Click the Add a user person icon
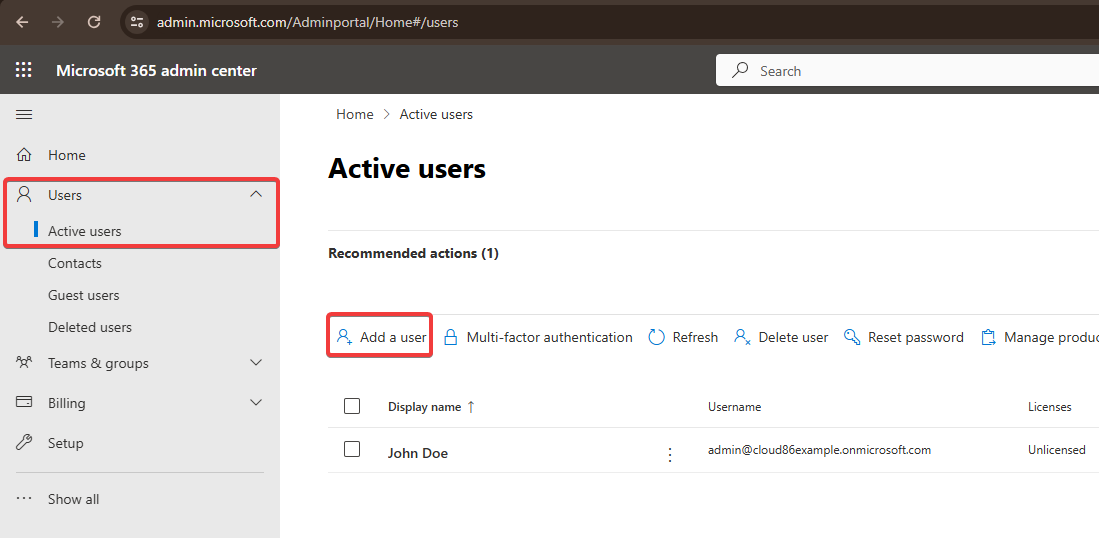This screenshot has height=538, width=1099. 344,337
